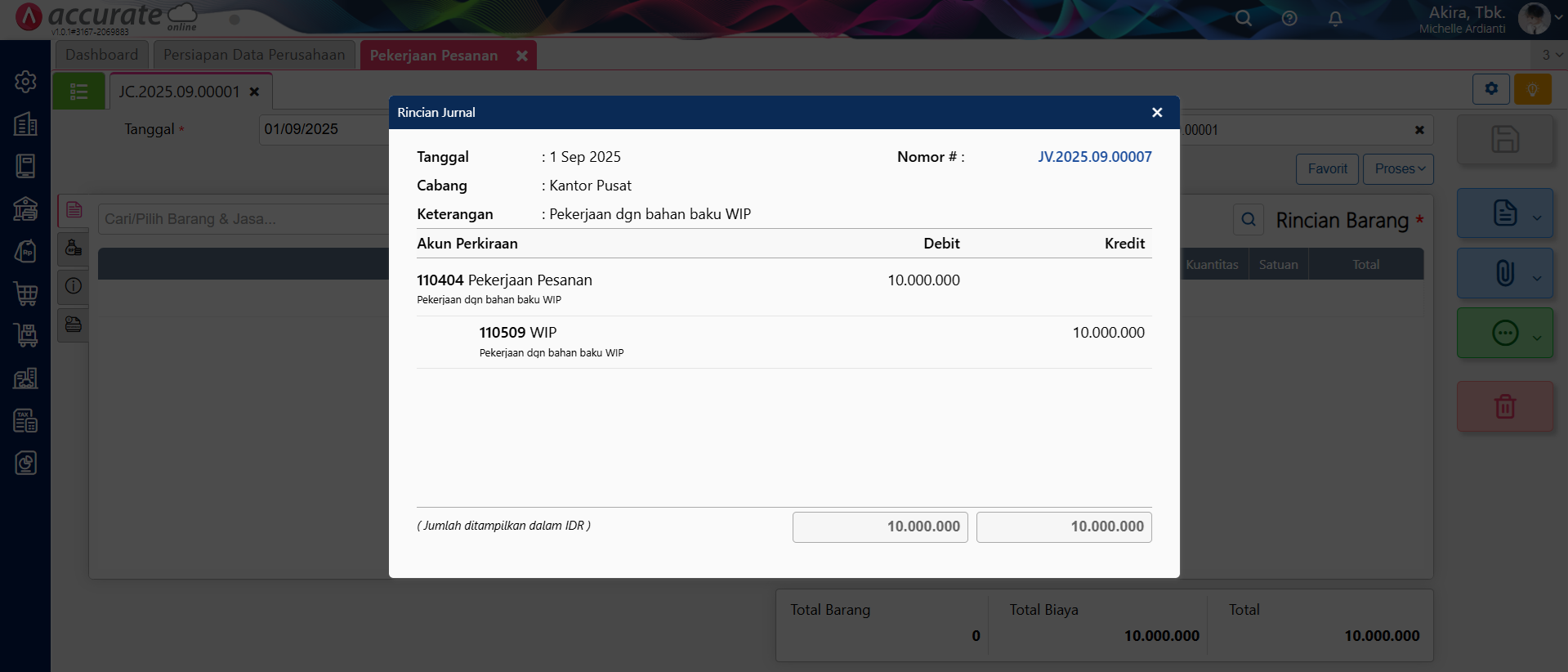The width and height of the screenshot is (1568, 672).
Task: Open the settings gear in left sidebar
Action: [x=25, y=82]
